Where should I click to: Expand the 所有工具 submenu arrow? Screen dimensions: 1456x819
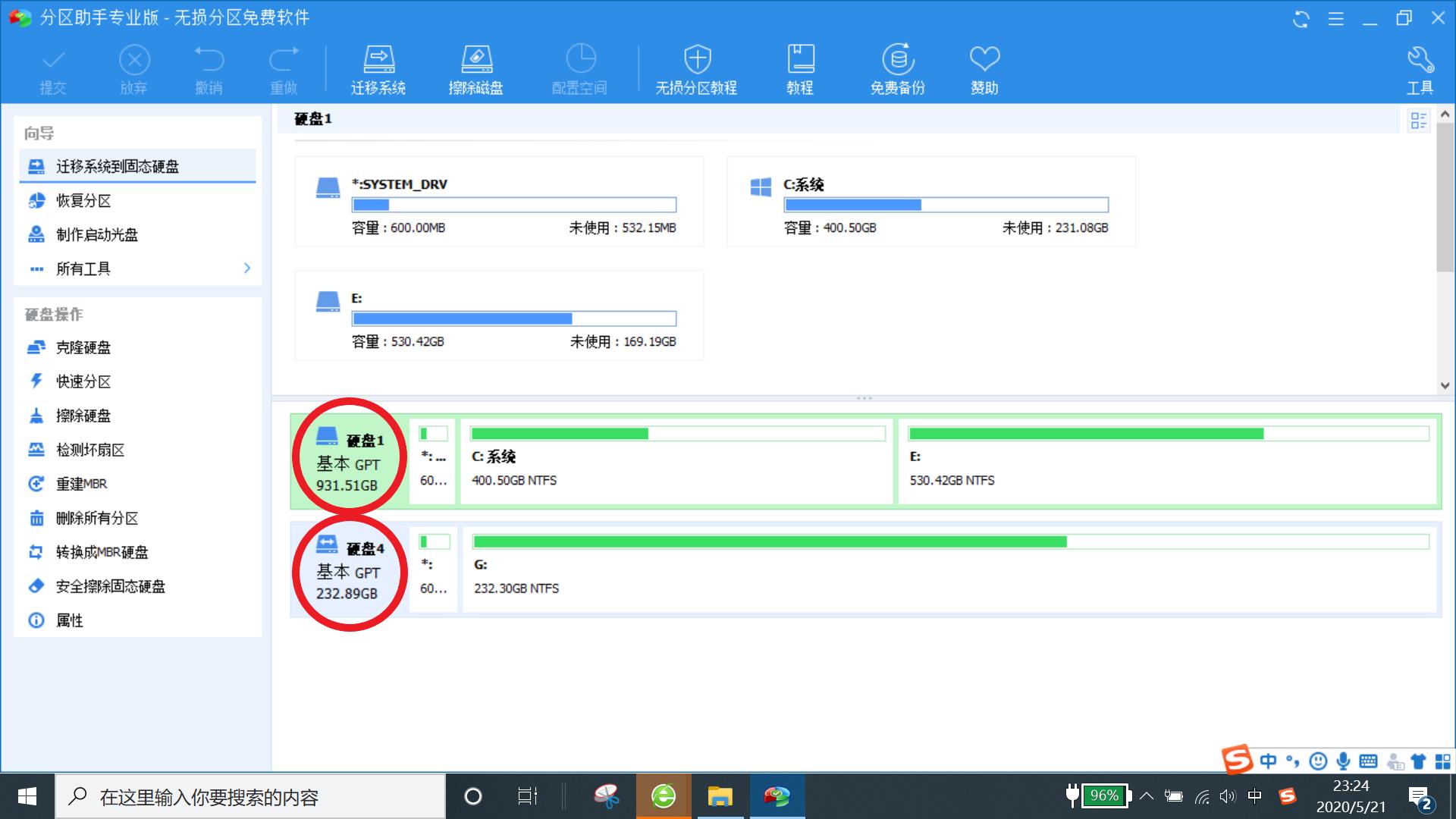point(247,268)
